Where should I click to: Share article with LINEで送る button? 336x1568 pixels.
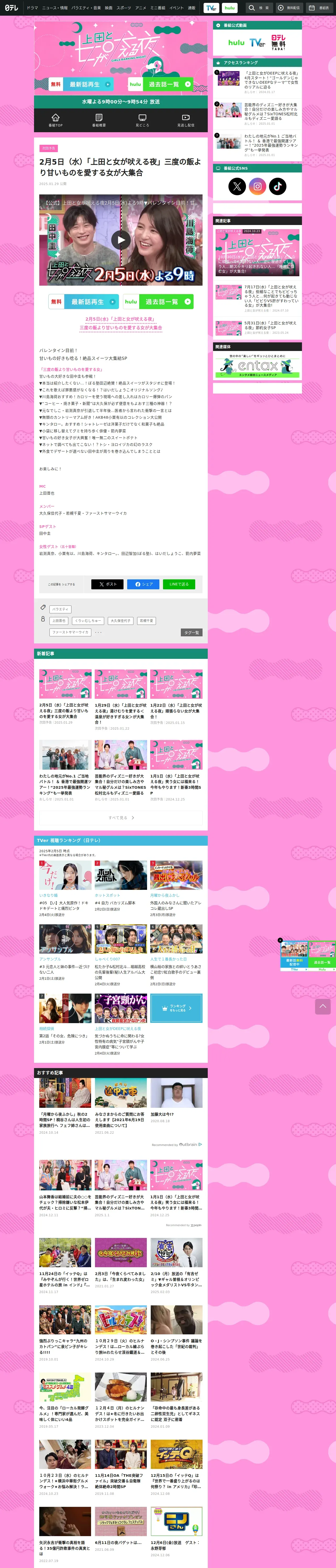179,584
